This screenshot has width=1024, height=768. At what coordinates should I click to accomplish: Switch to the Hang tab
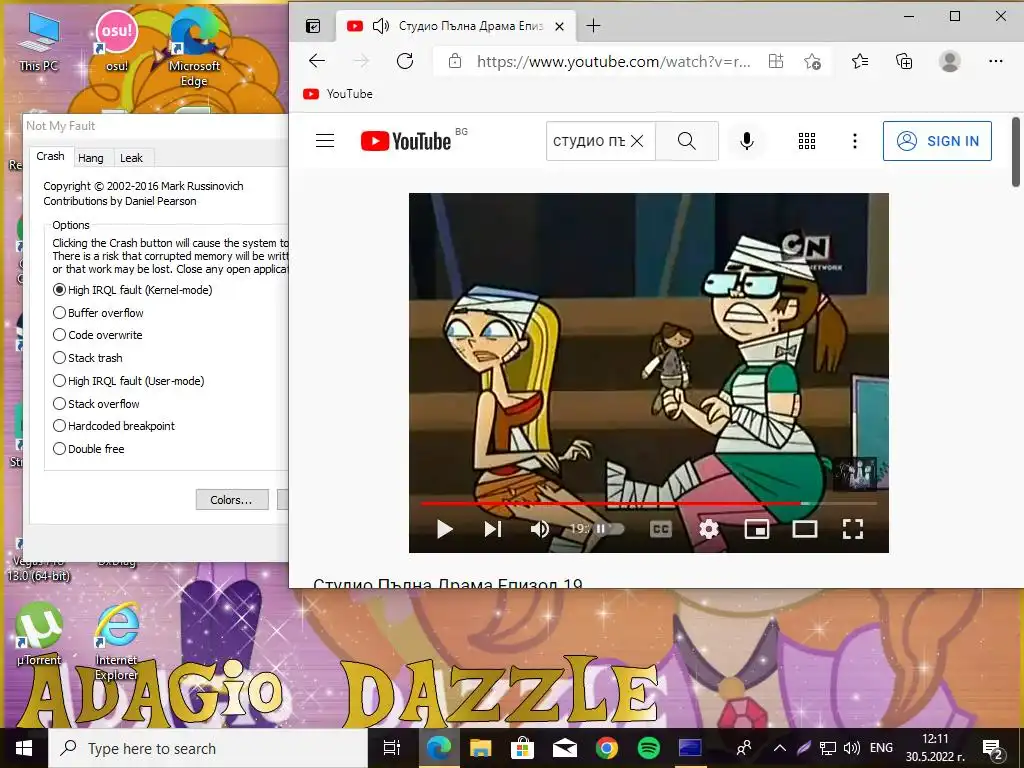(91, 158)
